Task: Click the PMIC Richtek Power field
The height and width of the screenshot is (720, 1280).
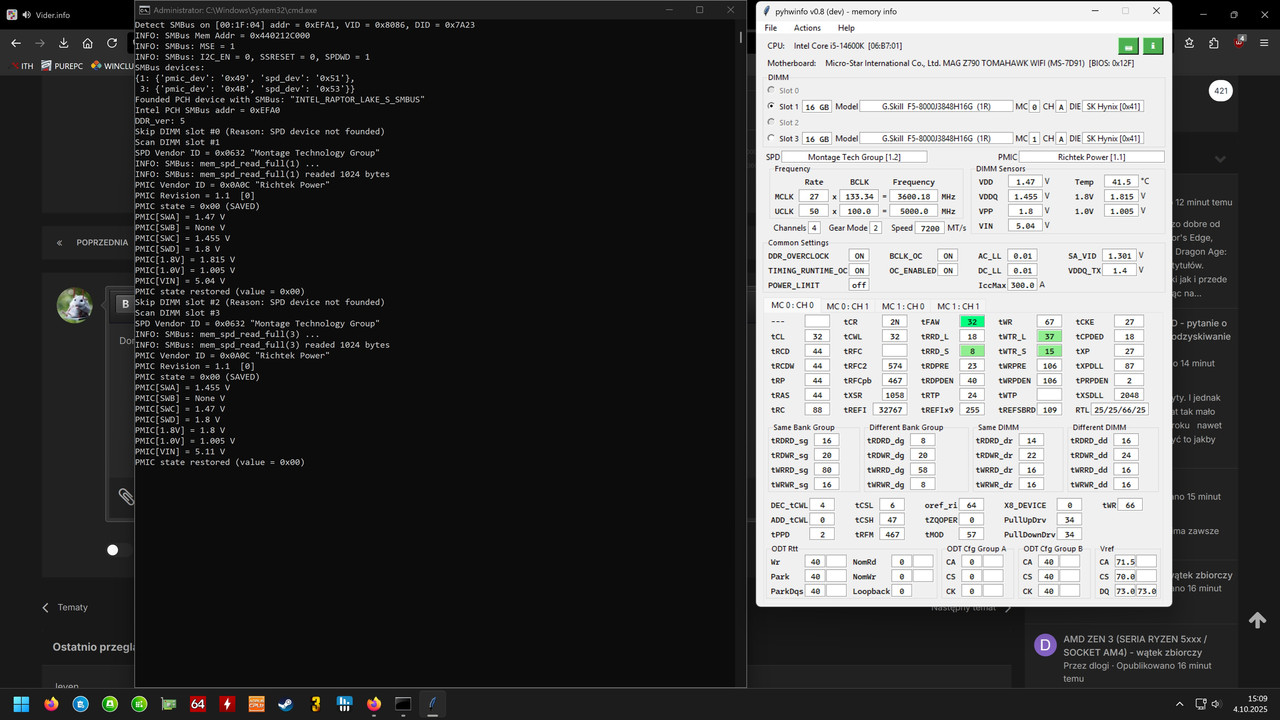Action: tap(1092, 157)
